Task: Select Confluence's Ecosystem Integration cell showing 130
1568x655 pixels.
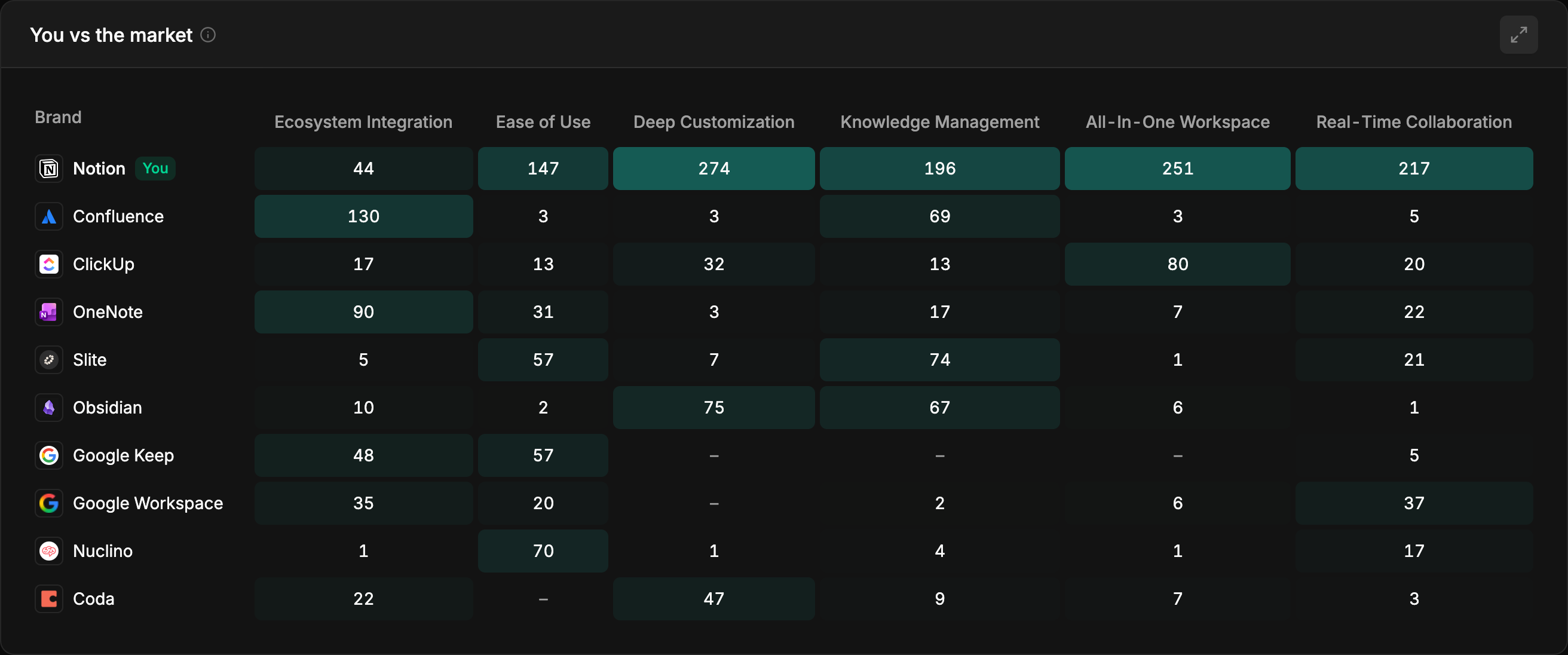Action: pyautogui.click(x=363, y=216)
